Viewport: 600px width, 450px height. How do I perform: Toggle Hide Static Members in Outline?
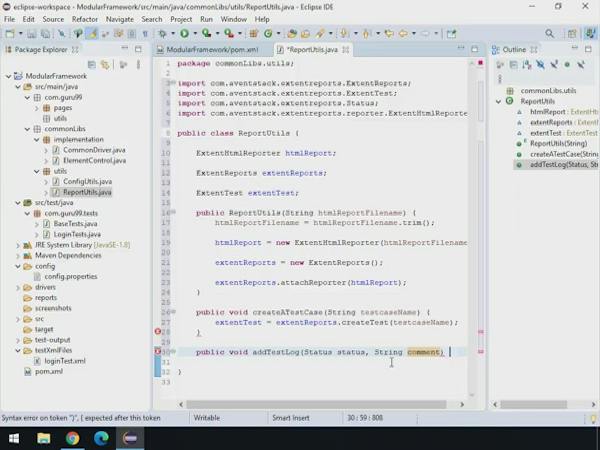coord(554,65)
